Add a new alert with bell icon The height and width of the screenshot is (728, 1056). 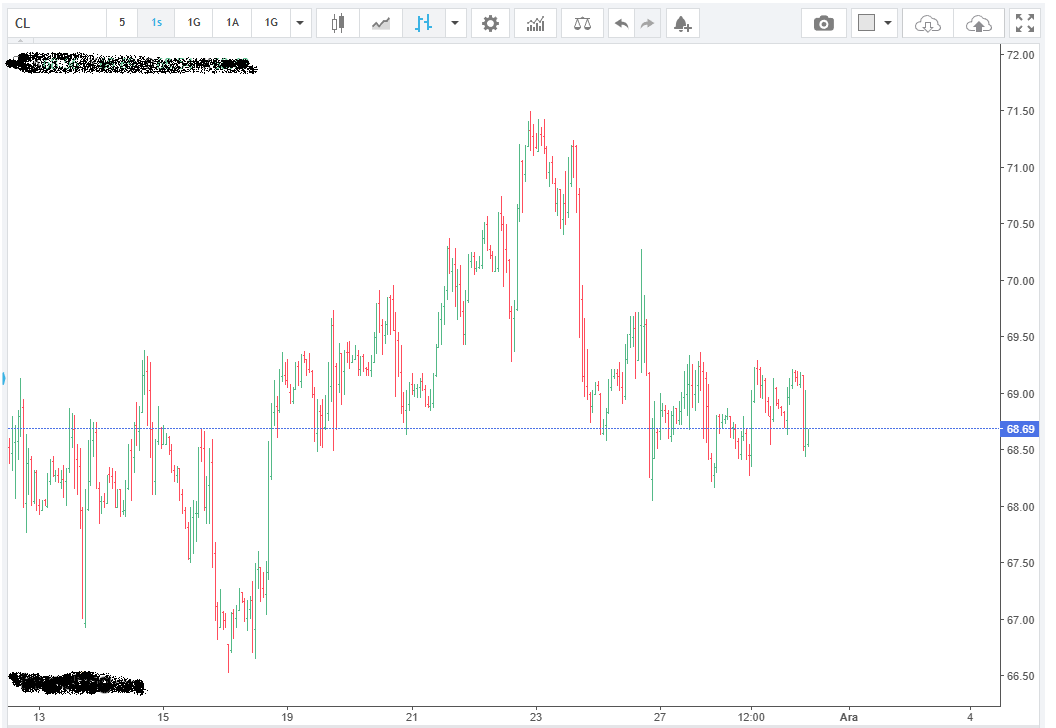coord(682,23)
